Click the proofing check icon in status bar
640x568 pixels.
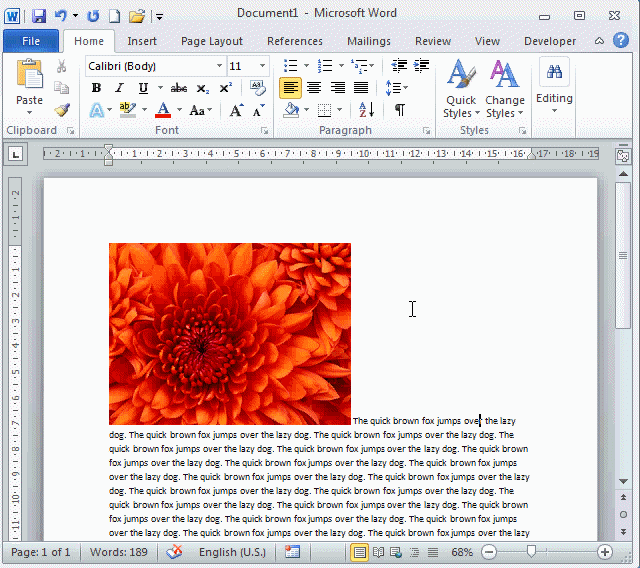pos(174,552)
